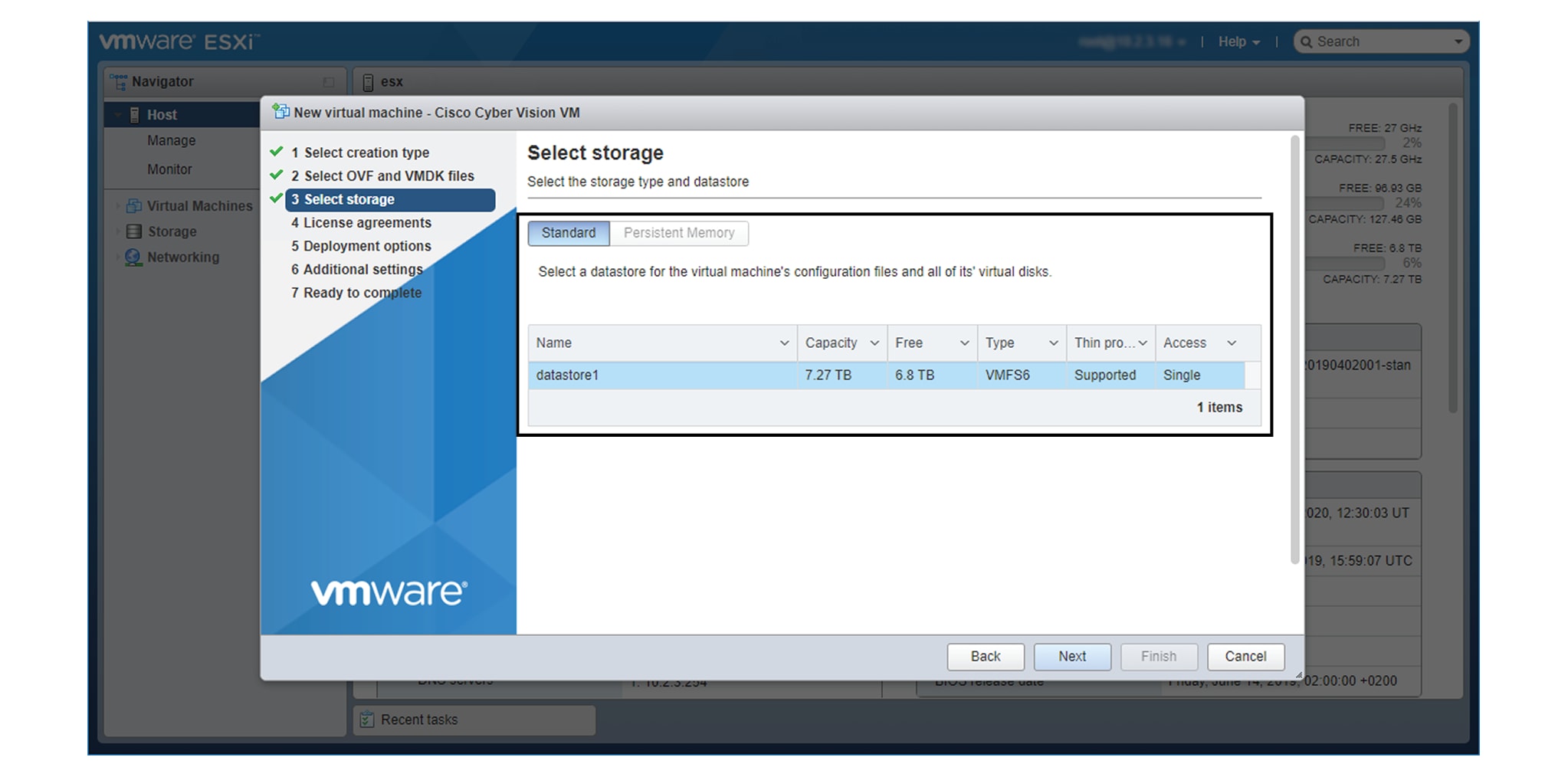Viewport: 1568px width, 777px height.
Task: Click the Storage icon in Navigator
Action: (x=133, y=231)
